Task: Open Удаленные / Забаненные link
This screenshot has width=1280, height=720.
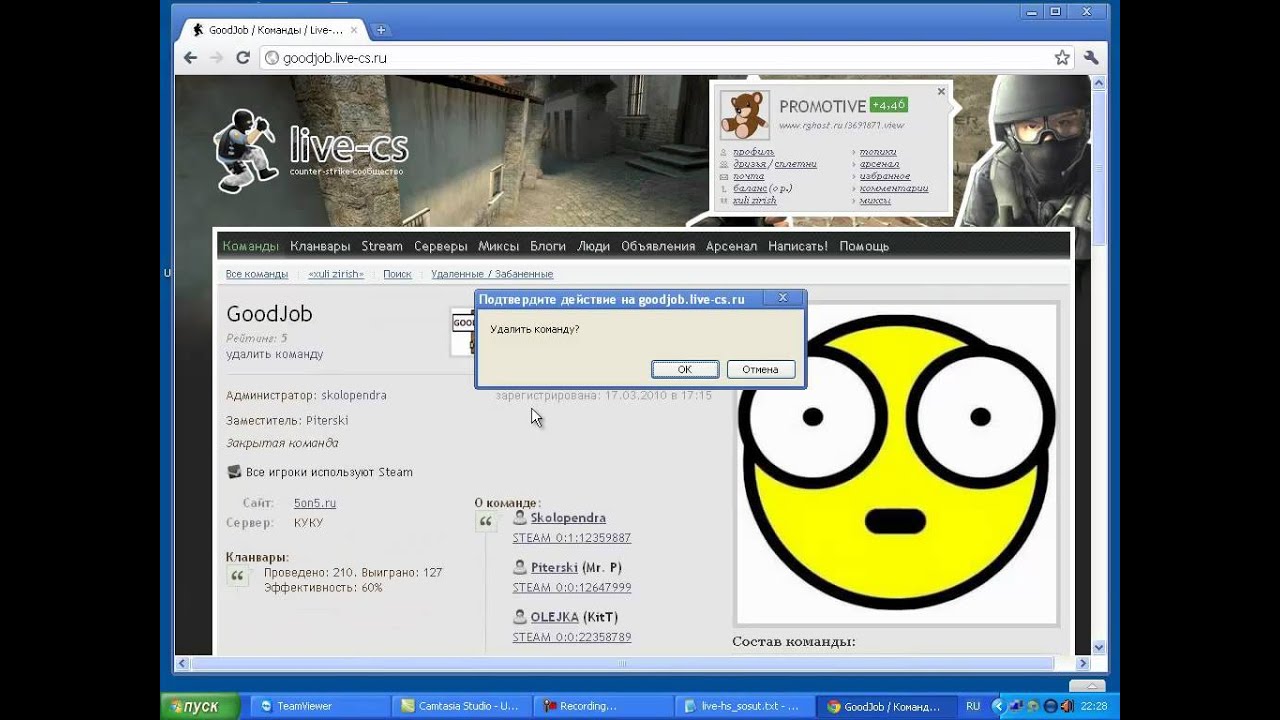Action: [492, 274]
